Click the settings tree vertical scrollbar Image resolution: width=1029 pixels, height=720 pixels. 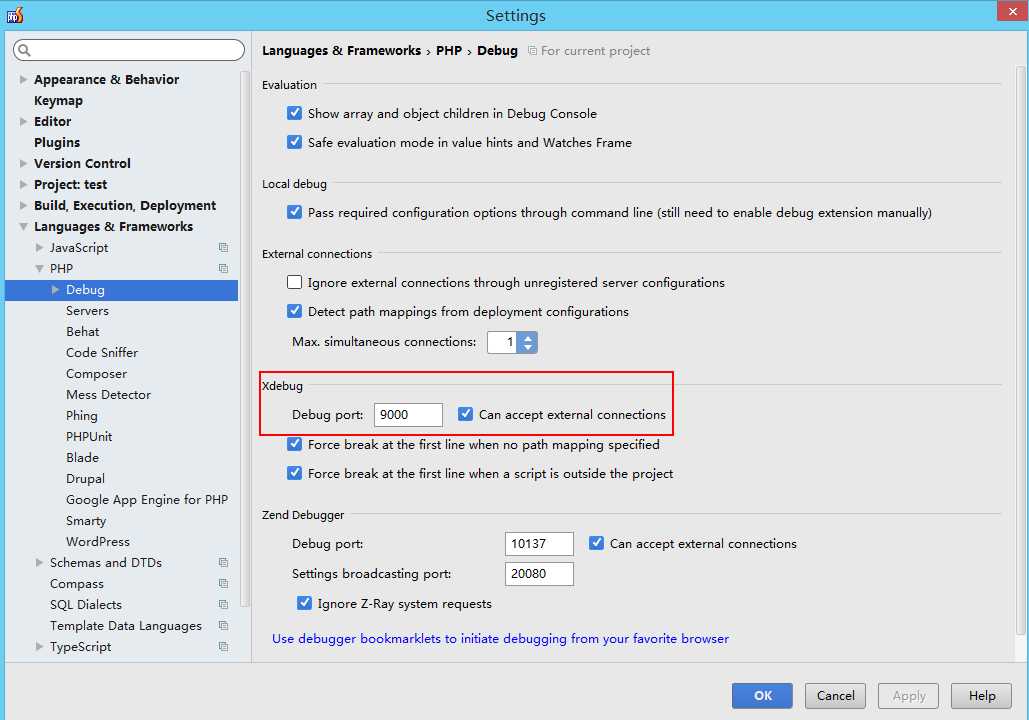click(245, 339)
